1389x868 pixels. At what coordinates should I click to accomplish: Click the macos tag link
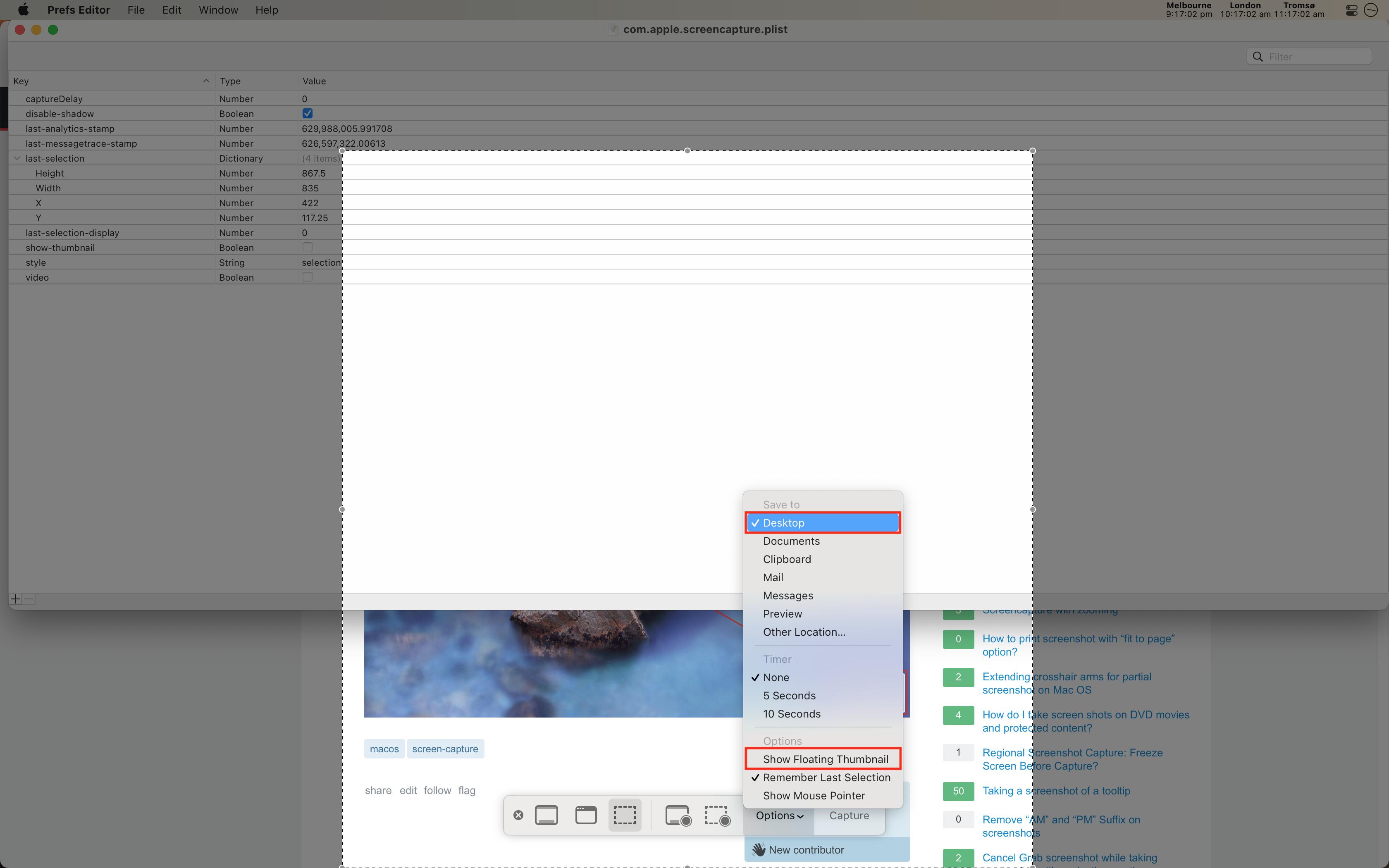point(384,748)
